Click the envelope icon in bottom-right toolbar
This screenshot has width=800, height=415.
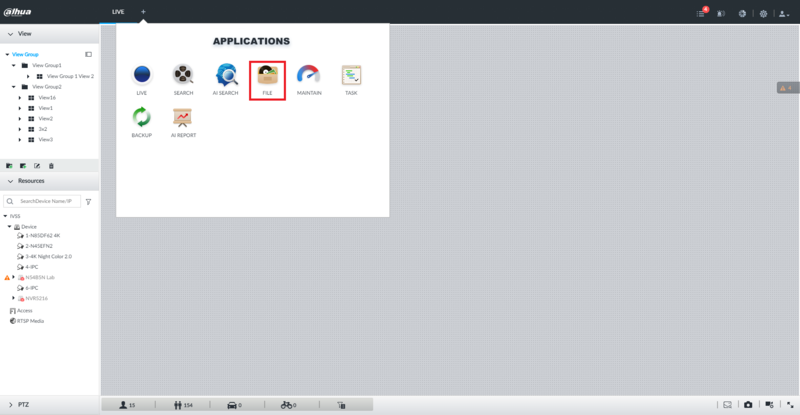728,405
